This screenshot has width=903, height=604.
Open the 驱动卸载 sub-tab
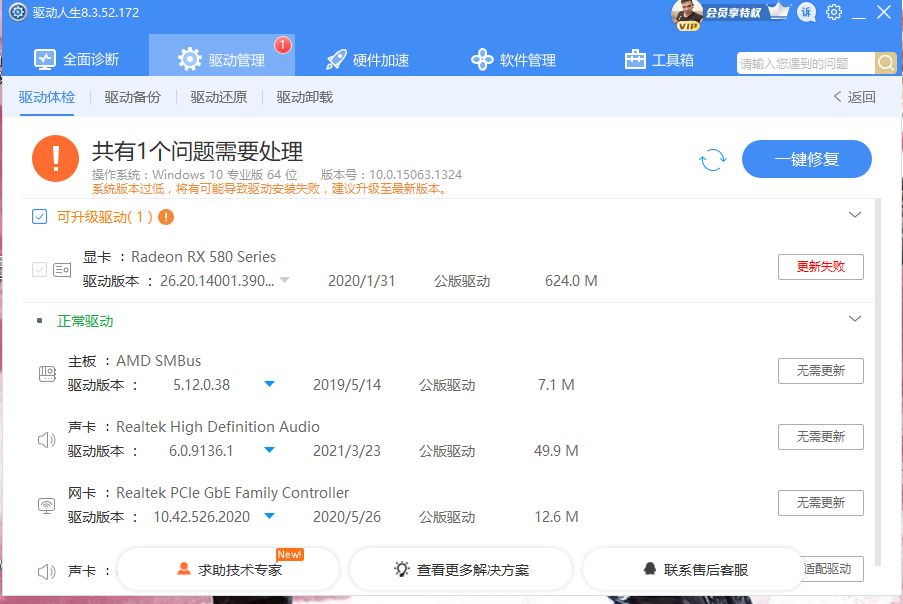[305, 97]
